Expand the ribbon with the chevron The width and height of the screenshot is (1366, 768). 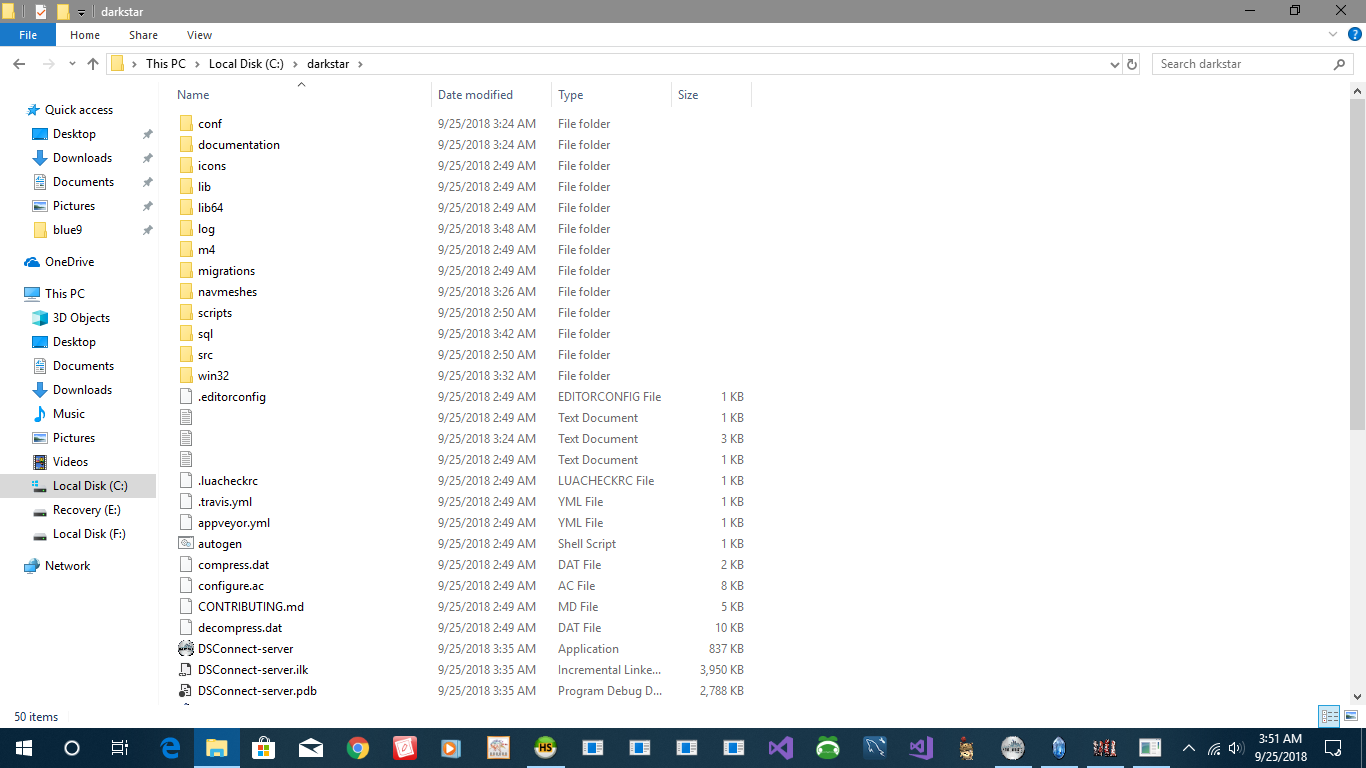(1332, 35)
